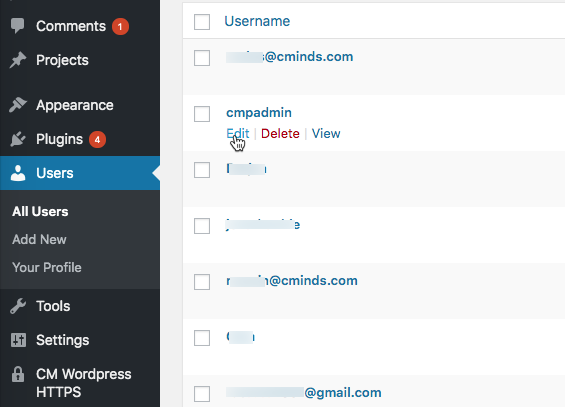Click the Plugins plug icon
565x407 pixels.
[x=18, y=139]
